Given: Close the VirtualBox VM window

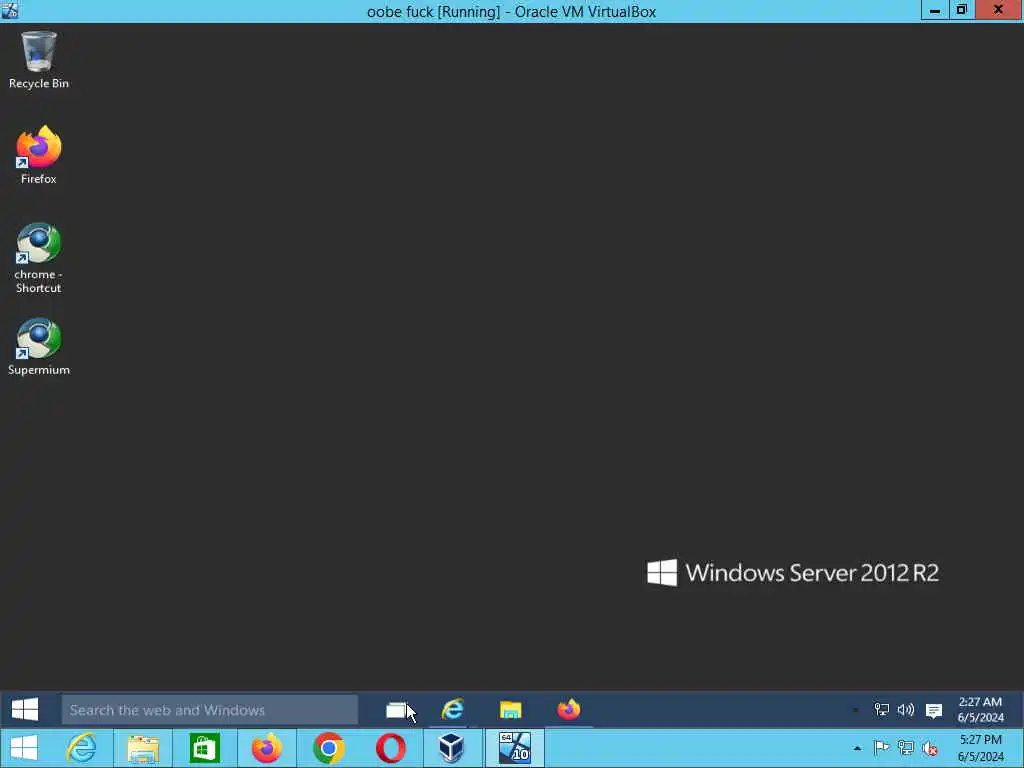Looking at the screenshot, I should (999, 10).
